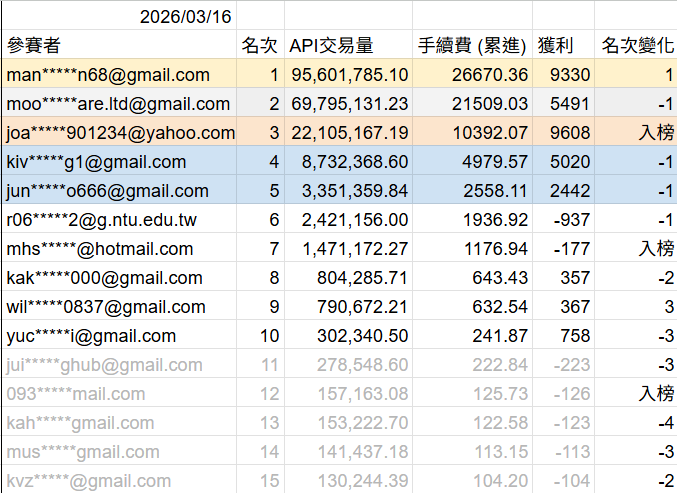Screen dimensions: 677x493
Task: Click profit value 758
Action: click(x=575, y=336)
